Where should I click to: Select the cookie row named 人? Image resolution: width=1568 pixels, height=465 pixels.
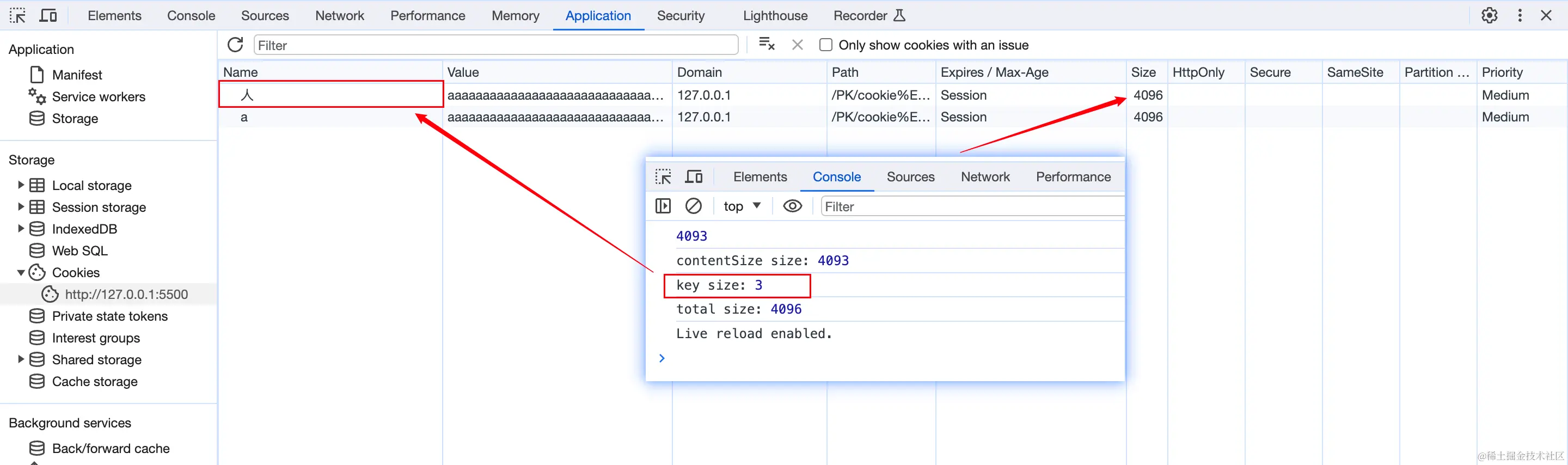pos(892,95)
